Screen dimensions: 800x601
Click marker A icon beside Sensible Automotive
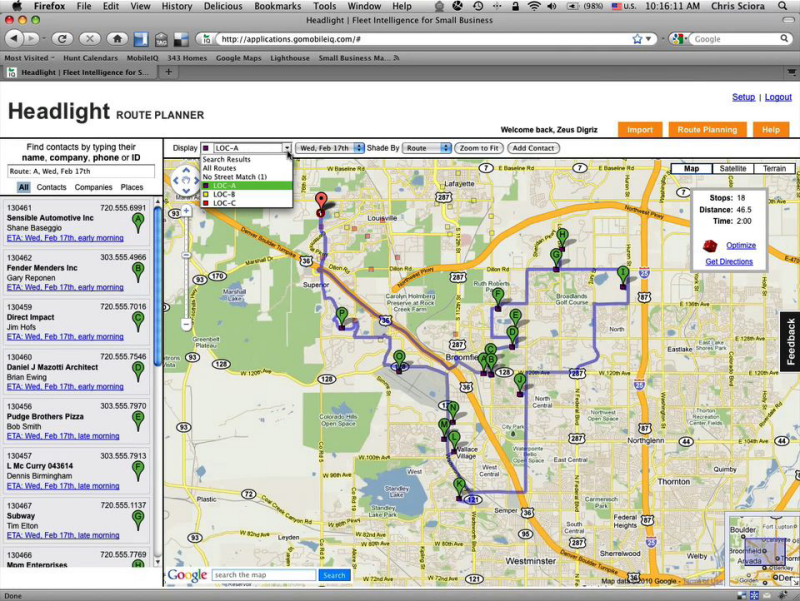click(139, 221)
